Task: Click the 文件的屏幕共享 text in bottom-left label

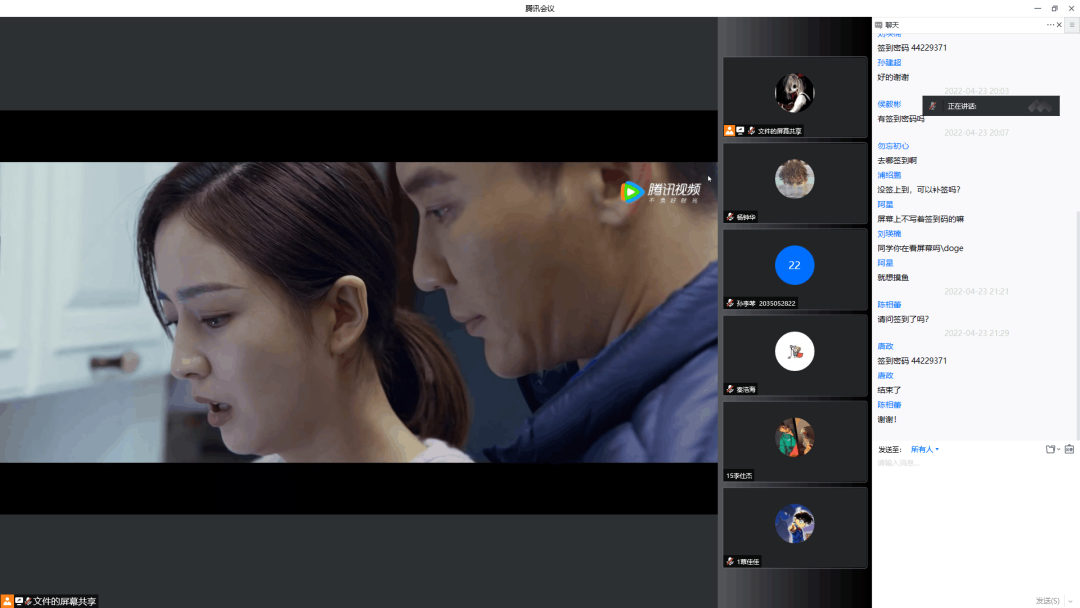Action: [x=65, y=601]
